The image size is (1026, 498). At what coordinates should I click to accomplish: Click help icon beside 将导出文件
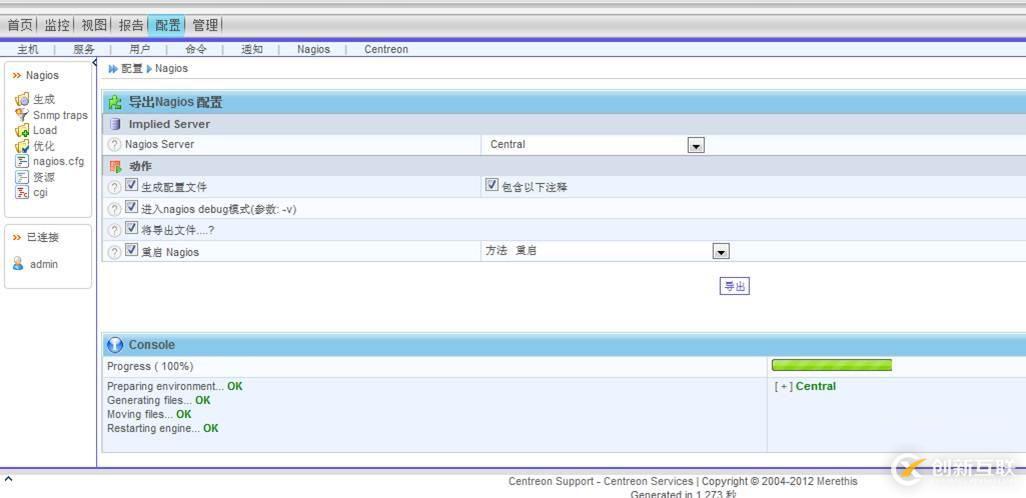click(115, 230)
